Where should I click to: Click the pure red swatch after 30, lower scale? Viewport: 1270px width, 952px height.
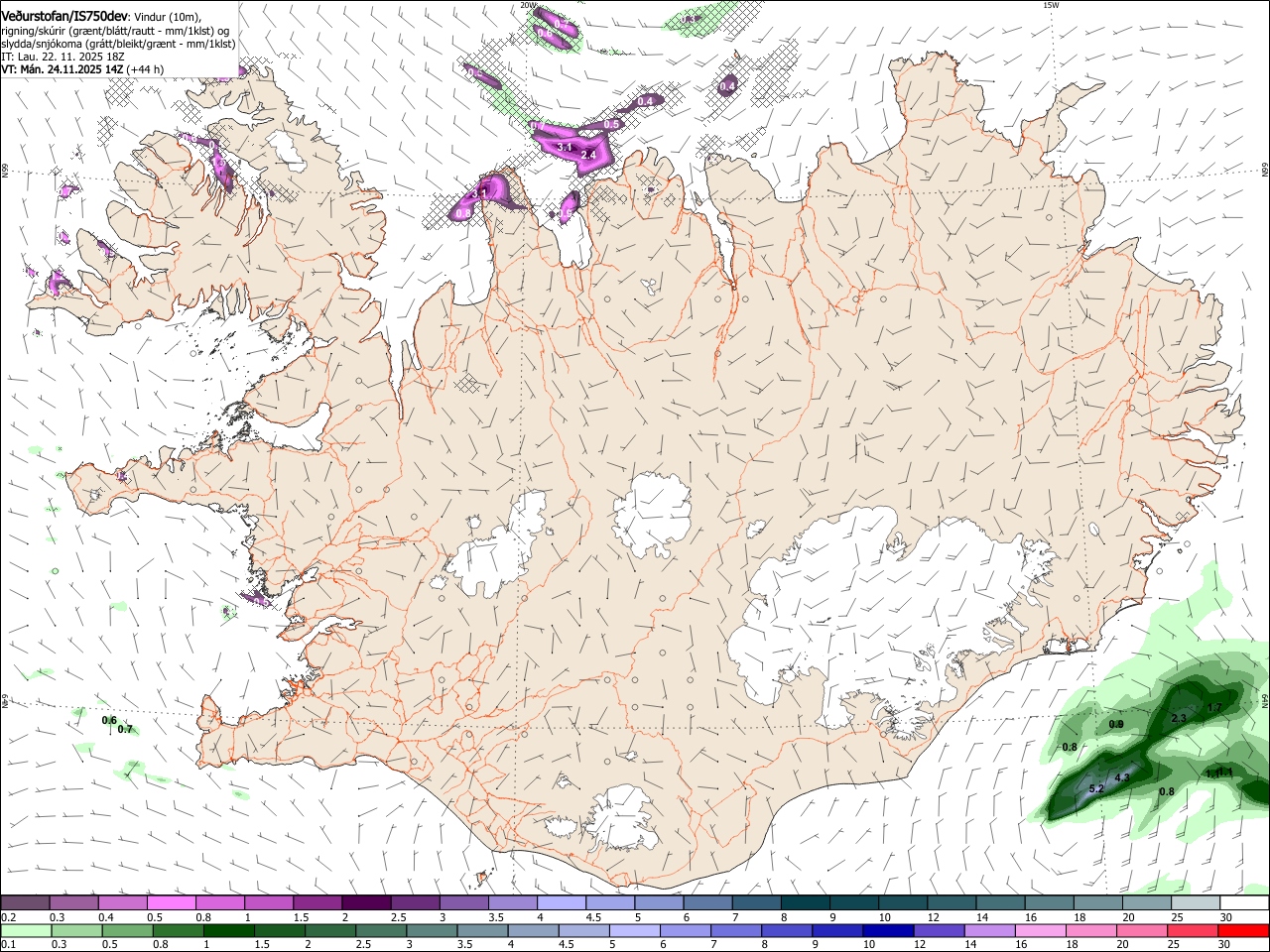pyautogui.click(x=1242, y=931)
